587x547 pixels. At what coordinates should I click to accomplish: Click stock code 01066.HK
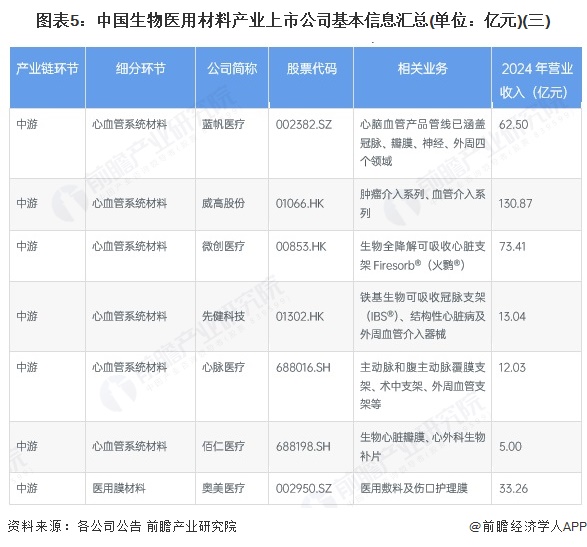click(300, 204)
